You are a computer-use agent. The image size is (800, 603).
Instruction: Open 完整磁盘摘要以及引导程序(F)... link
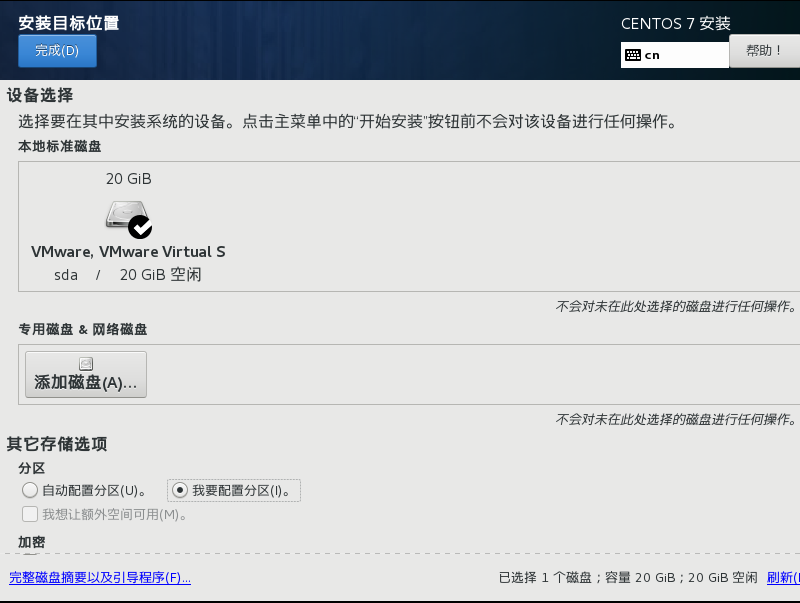100,577
